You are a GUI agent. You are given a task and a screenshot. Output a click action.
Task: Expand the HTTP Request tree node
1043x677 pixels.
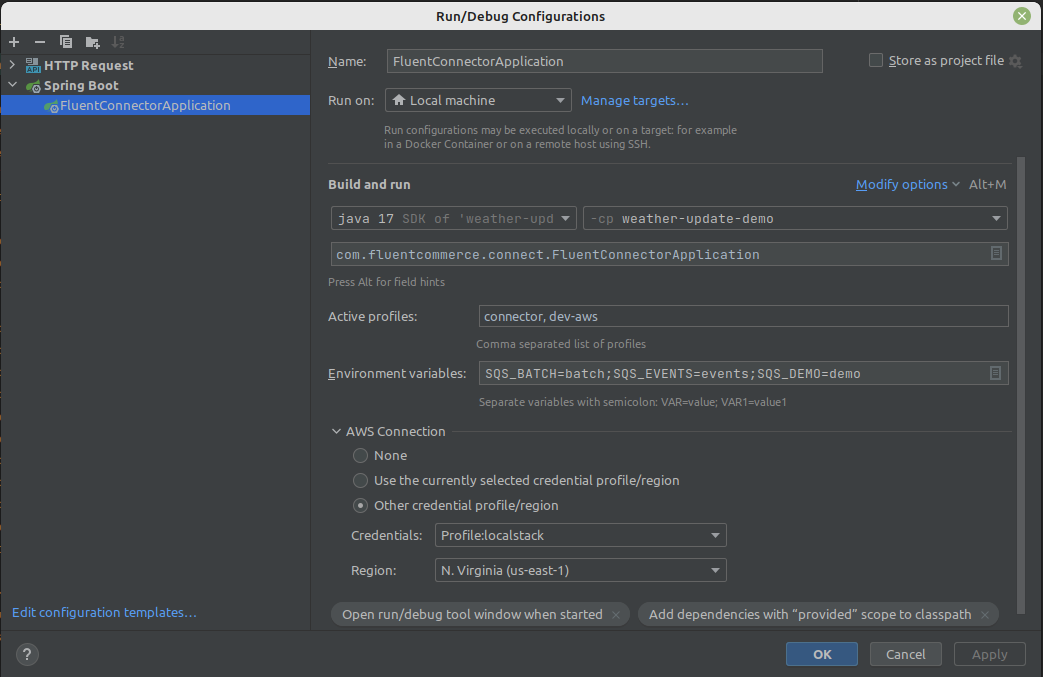pyautogui.click(x=13, y=65)
